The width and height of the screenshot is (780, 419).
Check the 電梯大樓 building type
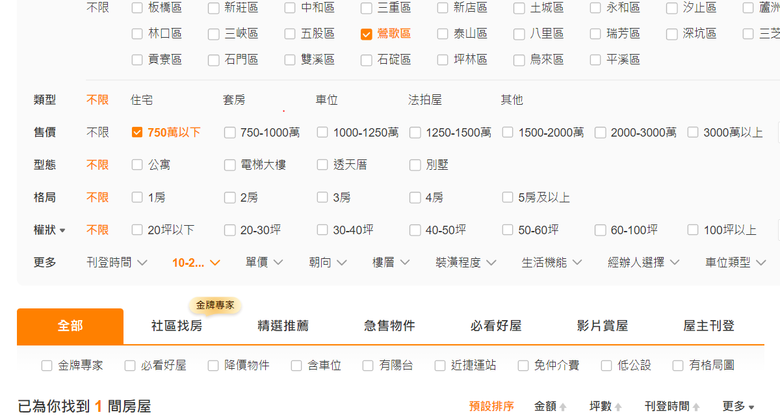point(229,165)
